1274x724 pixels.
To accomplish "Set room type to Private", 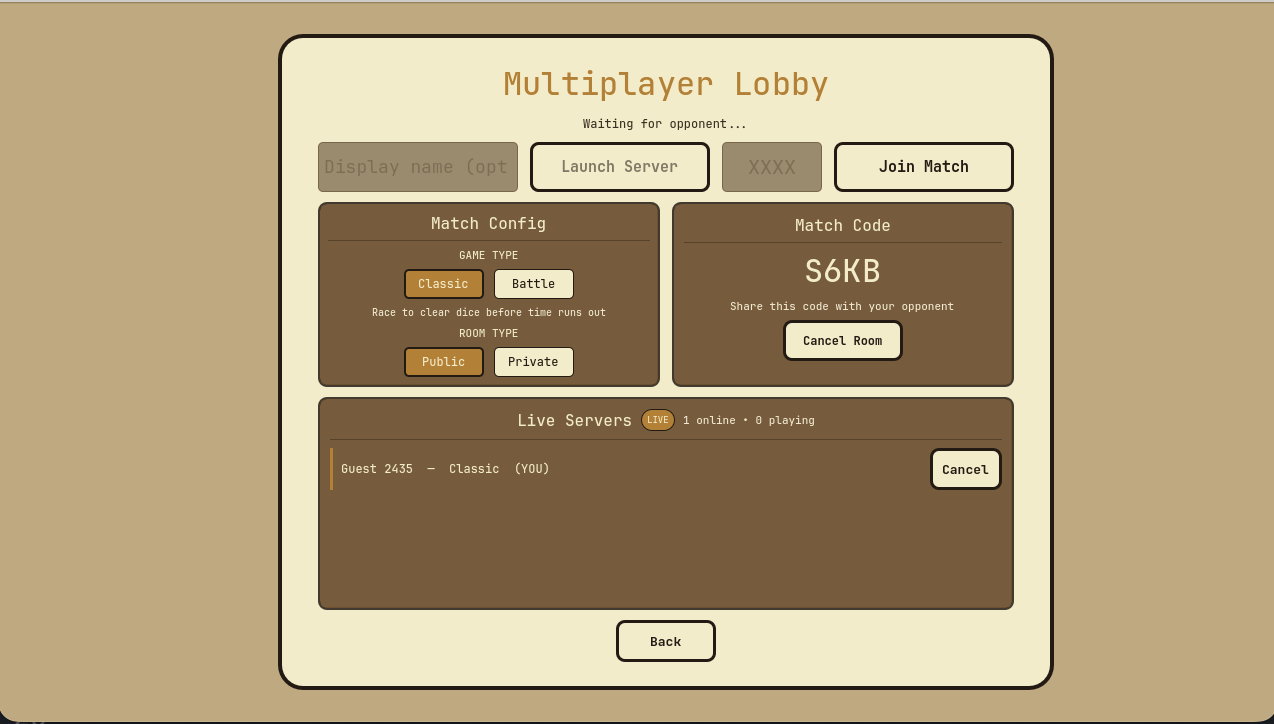I will pyautogui.click(x=533, y=361).
